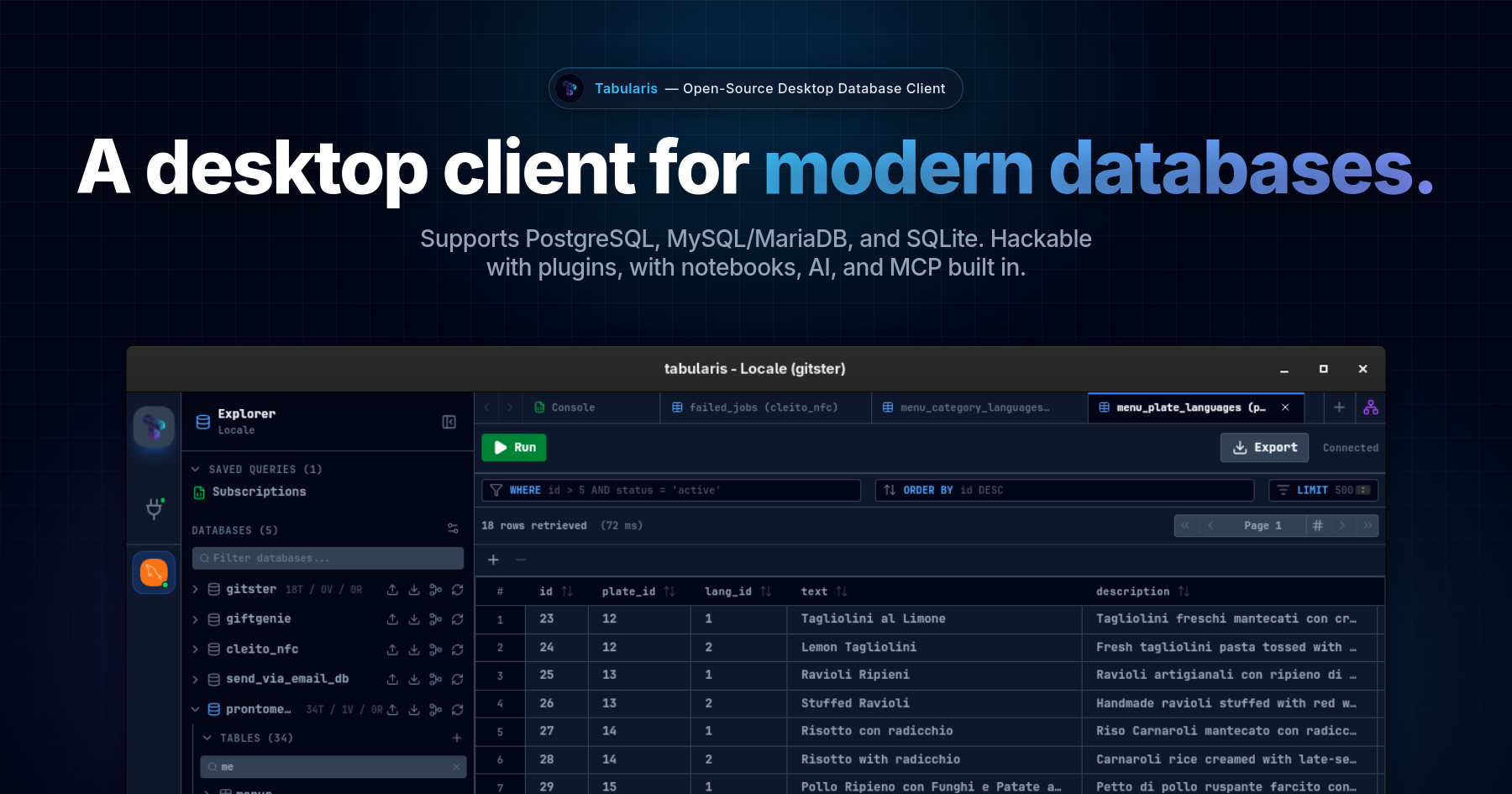This screenshot has height=794, width=1512.
Task: Go back with the tab bar left arrow
Action: (487, 408)
